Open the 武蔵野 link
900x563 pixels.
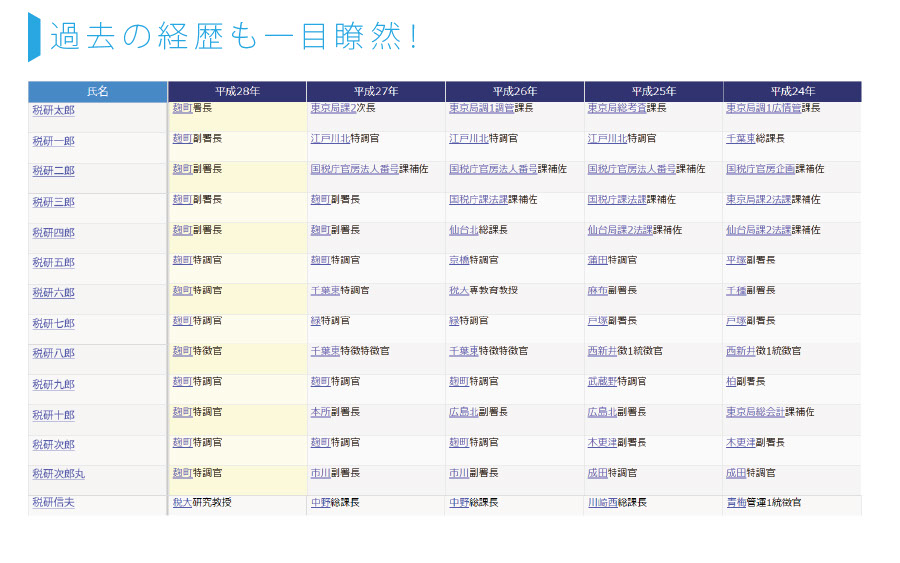tap(602, 381)
